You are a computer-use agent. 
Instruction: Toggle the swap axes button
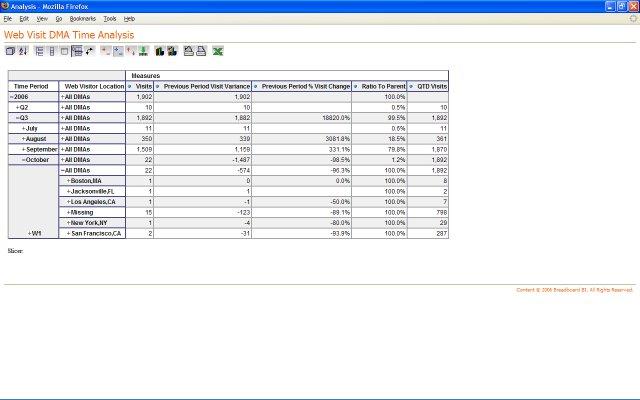coord(89,50)
